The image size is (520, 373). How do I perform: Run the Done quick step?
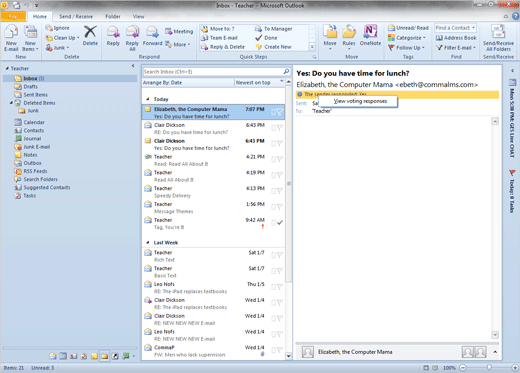266,38
